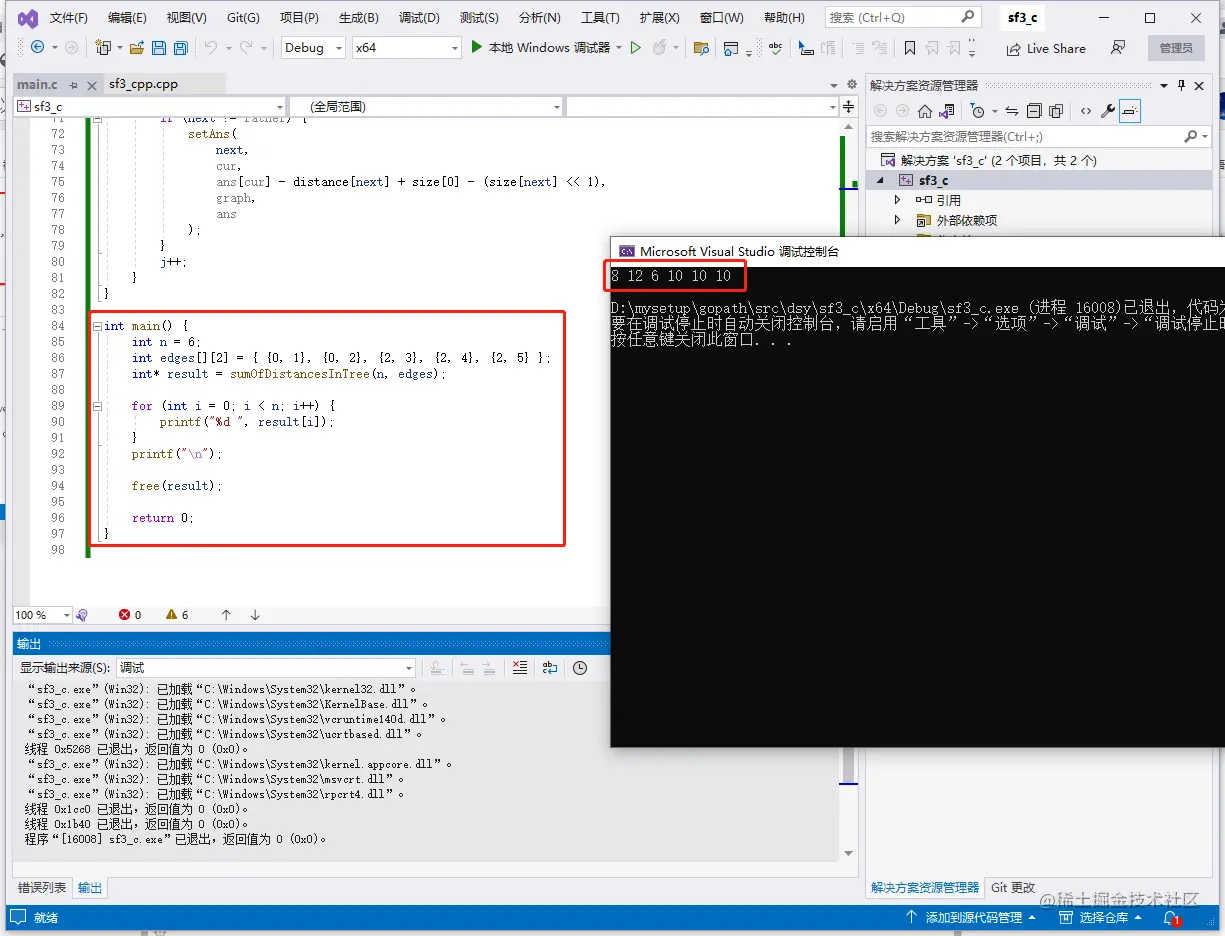Click show all files icon in Solution Explorer
The image size is (1225, 936).
(1056, 111)
